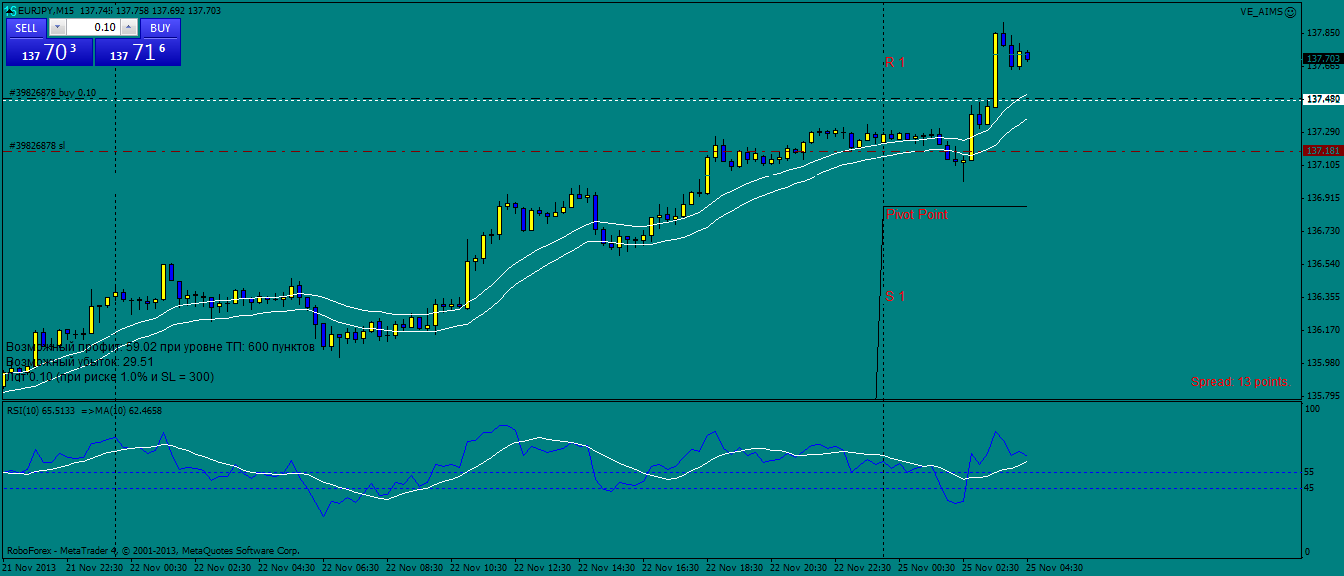This screenshot has width=1344, height=576.
Task: Click the RSI level 45 label
Action: [x=1310, y=488]
